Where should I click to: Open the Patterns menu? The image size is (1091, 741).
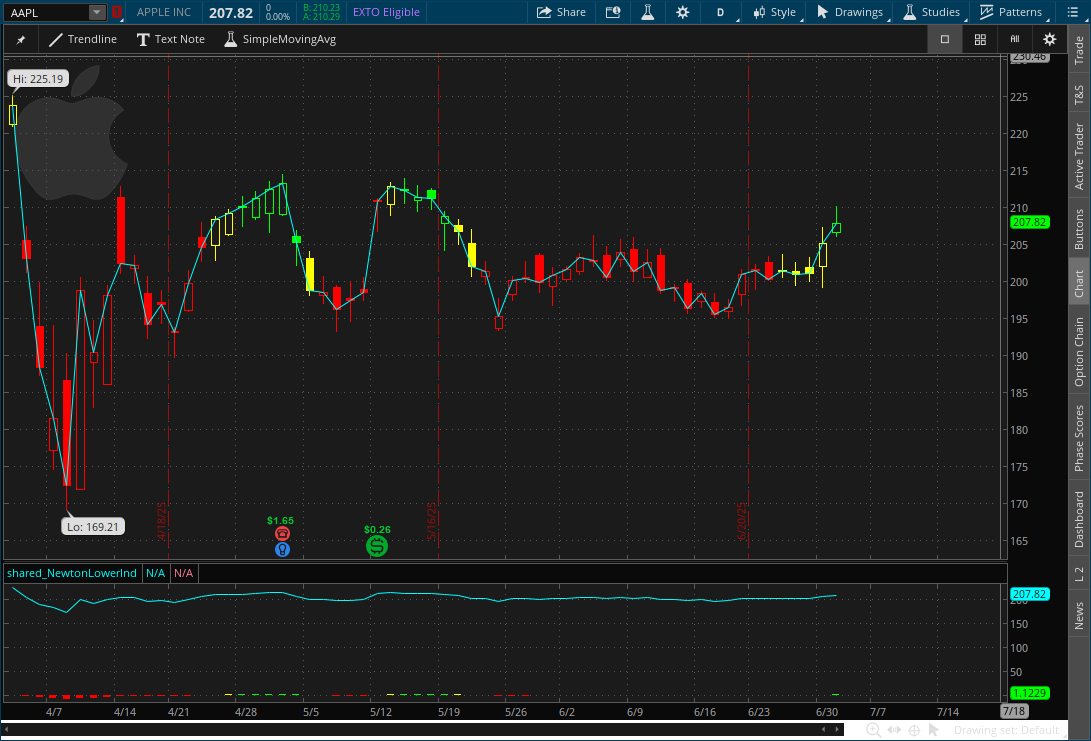tap(1011, 12)
